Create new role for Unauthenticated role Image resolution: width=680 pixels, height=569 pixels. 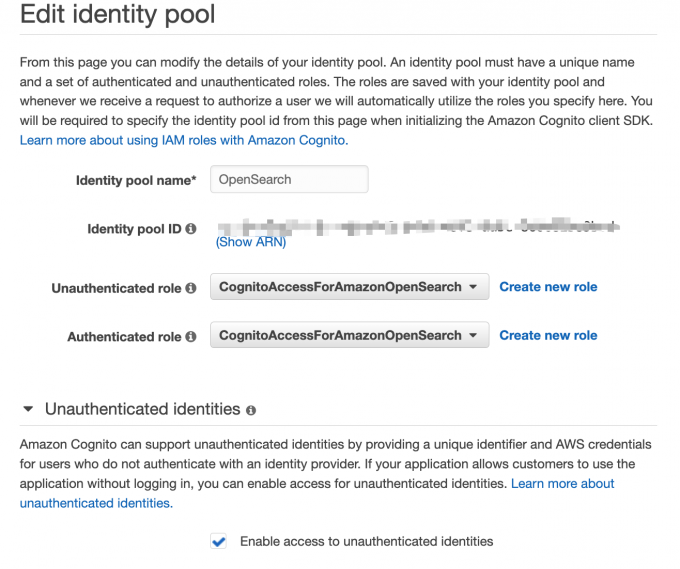[548, 287]
